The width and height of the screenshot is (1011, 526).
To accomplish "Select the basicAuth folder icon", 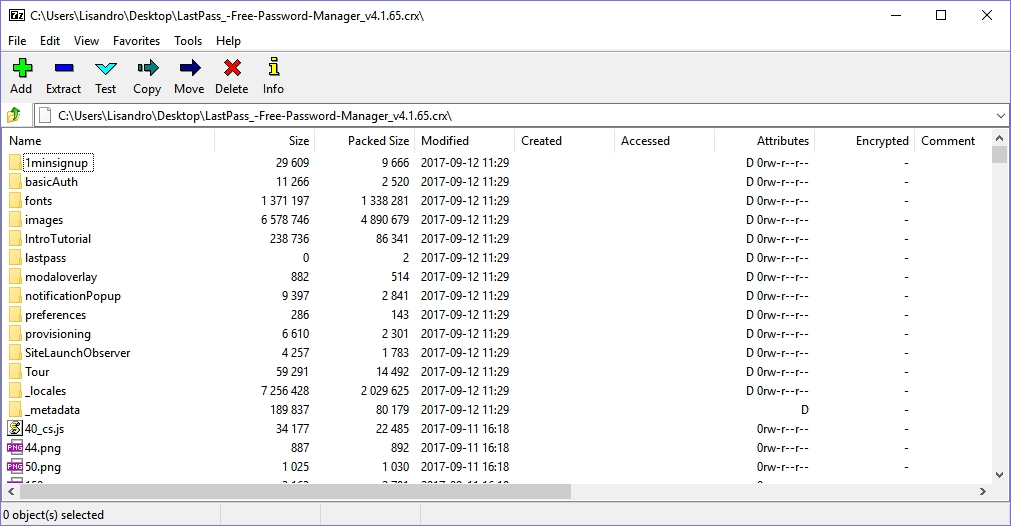I will tap(15, 182).
